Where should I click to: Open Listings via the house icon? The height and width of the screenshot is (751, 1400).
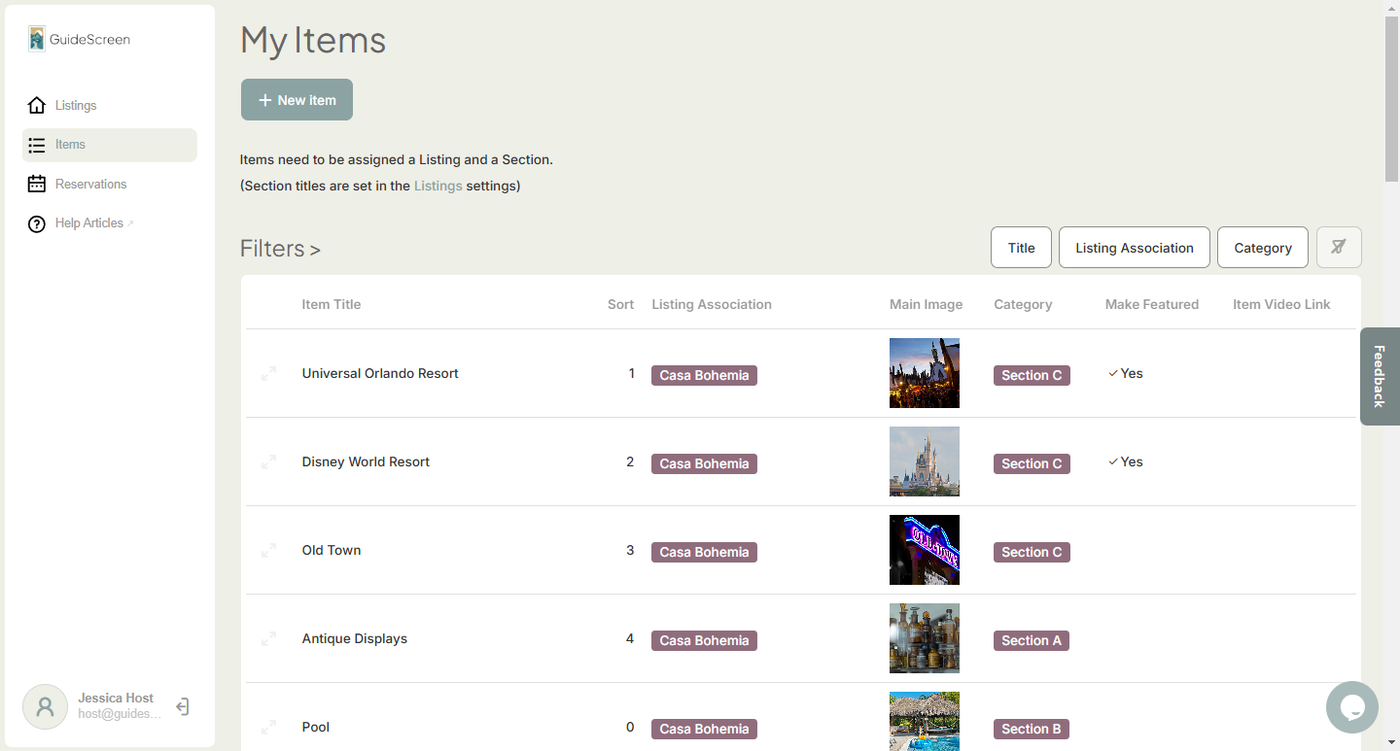tap(37, 105)
